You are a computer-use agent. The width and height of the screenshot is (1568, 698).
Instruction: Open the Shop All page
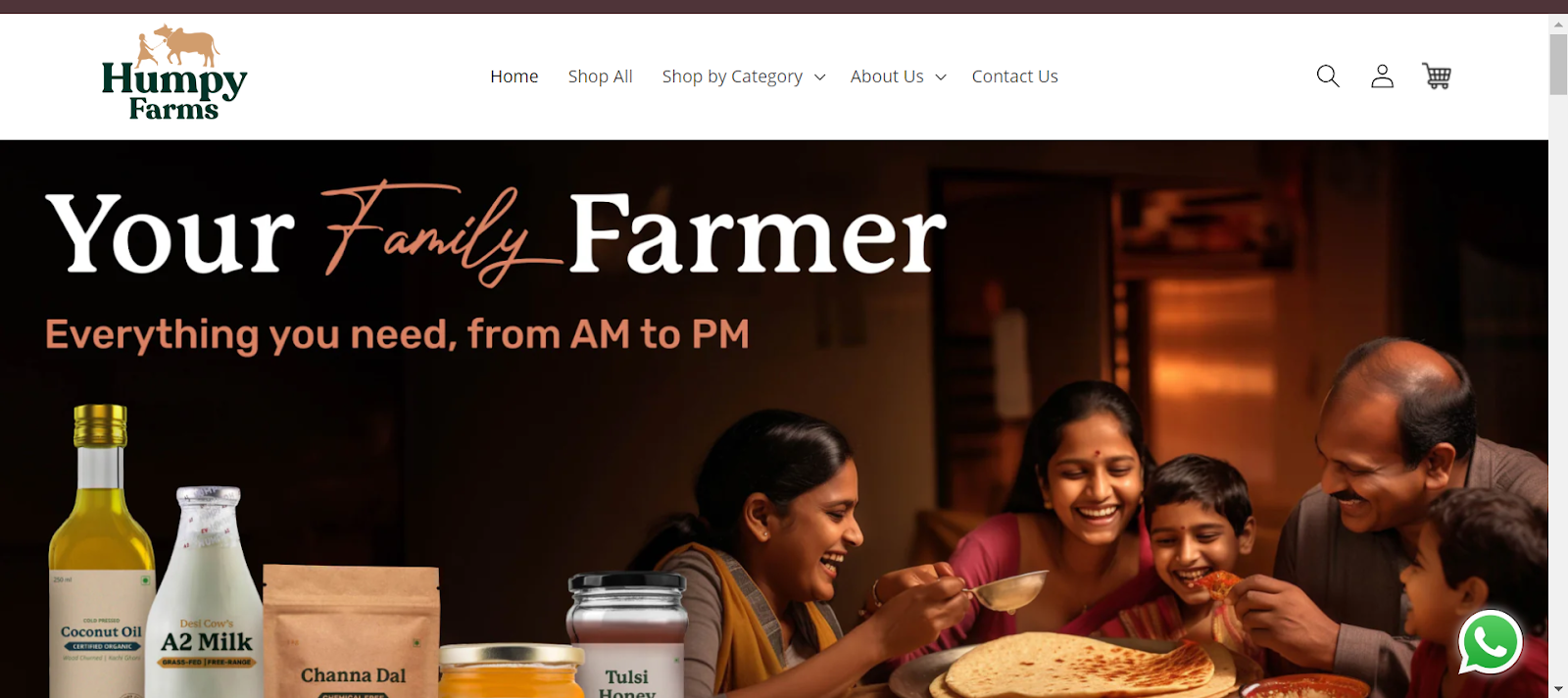tap(600, 76)
